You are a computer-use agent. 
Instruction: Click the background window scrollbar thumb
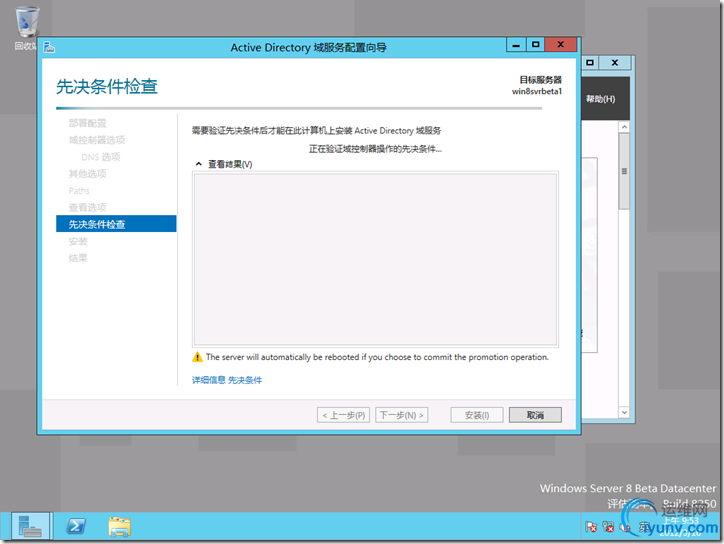[x=624, y=171]
